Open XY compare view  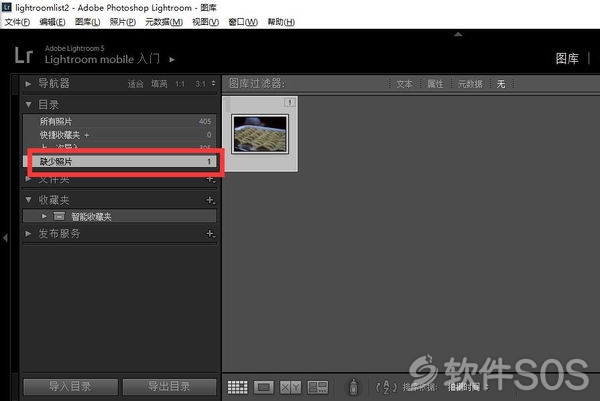(x=290, y=387)
